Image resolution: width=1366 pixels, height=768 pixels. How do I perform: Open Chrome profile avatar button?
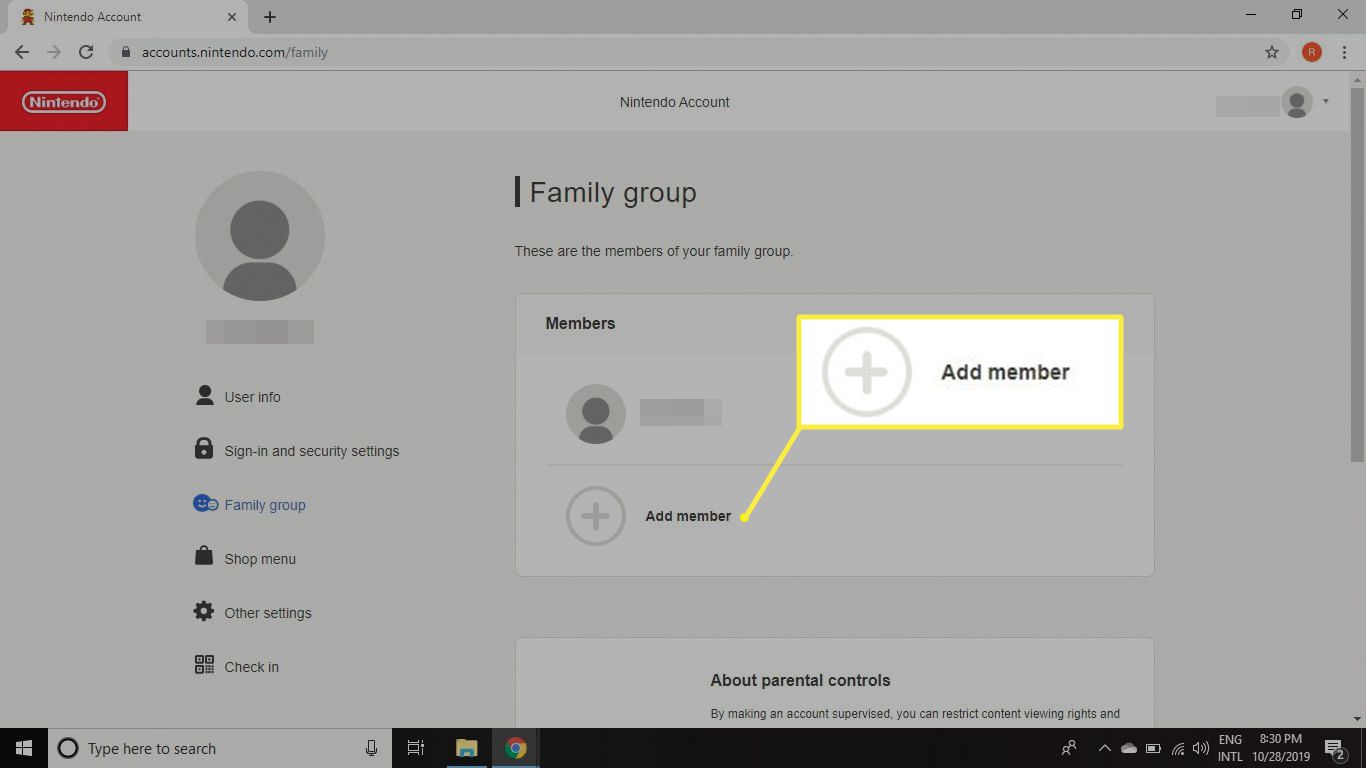[x=1311, y=52]
